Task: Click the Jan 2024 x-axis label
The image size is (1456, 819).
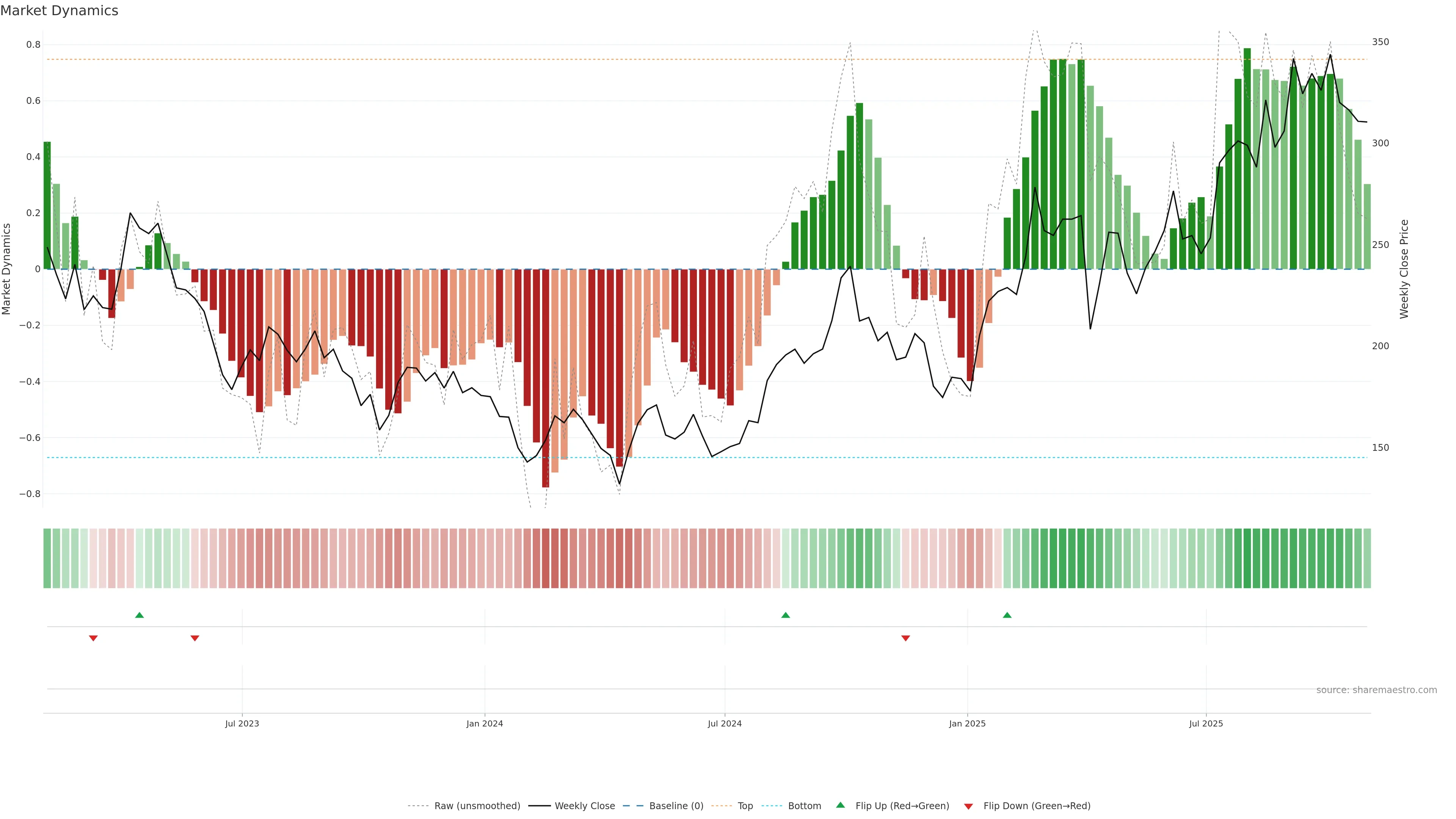Action: [485, 723]
